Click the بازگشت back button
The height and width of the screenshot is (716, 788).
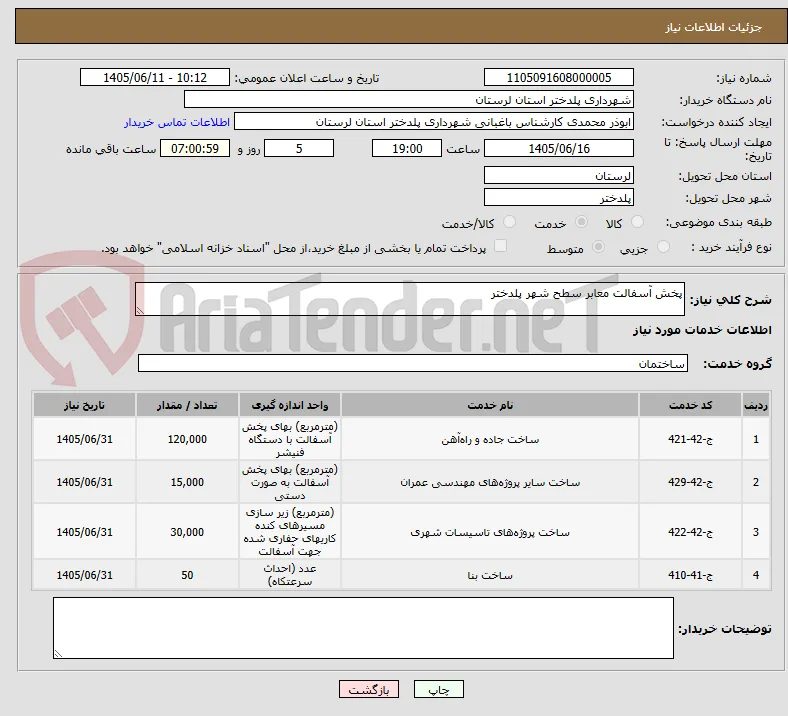369,689
